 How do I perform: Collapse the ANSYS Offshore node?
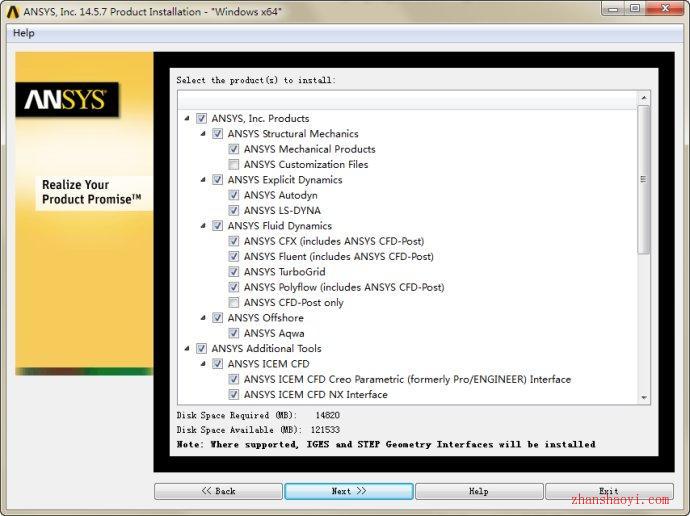203,318
